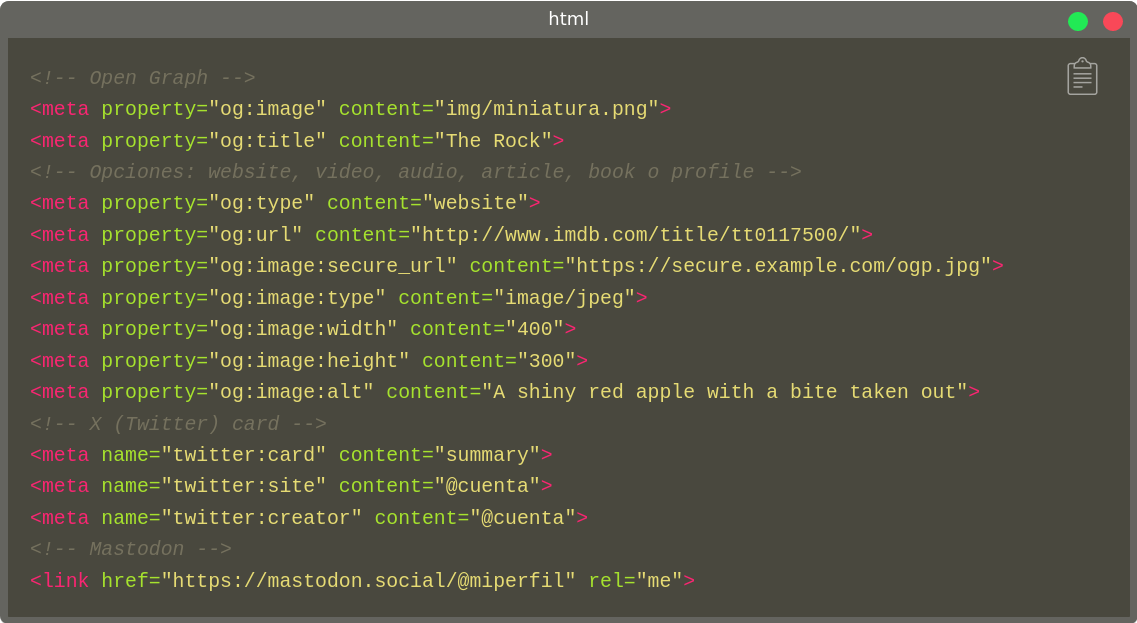Click the X (Twitter) card comment
The image size is (1137, 623).
click(178, 424)
